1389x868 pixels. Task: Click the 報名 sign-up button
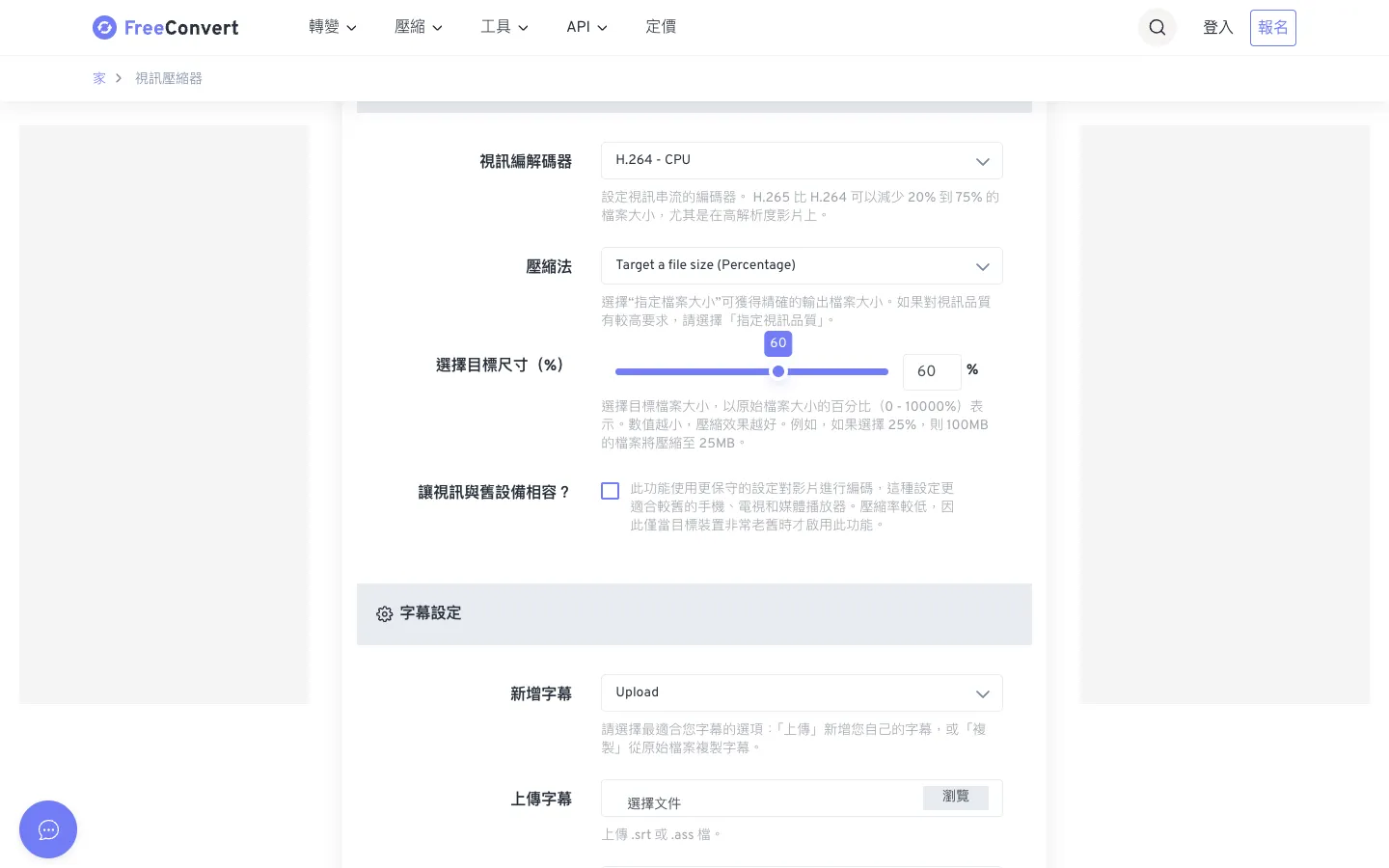[1273, 28]
